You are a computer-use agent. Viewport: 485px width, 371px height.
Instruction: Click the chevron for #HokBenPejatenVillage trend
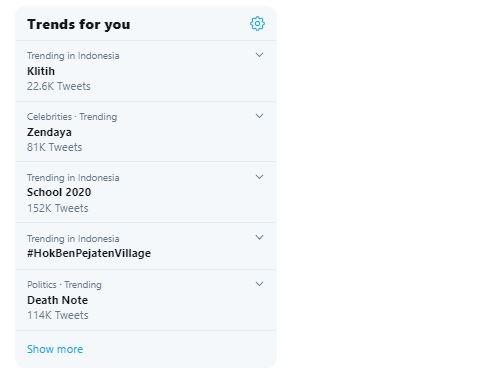[259, 237]
